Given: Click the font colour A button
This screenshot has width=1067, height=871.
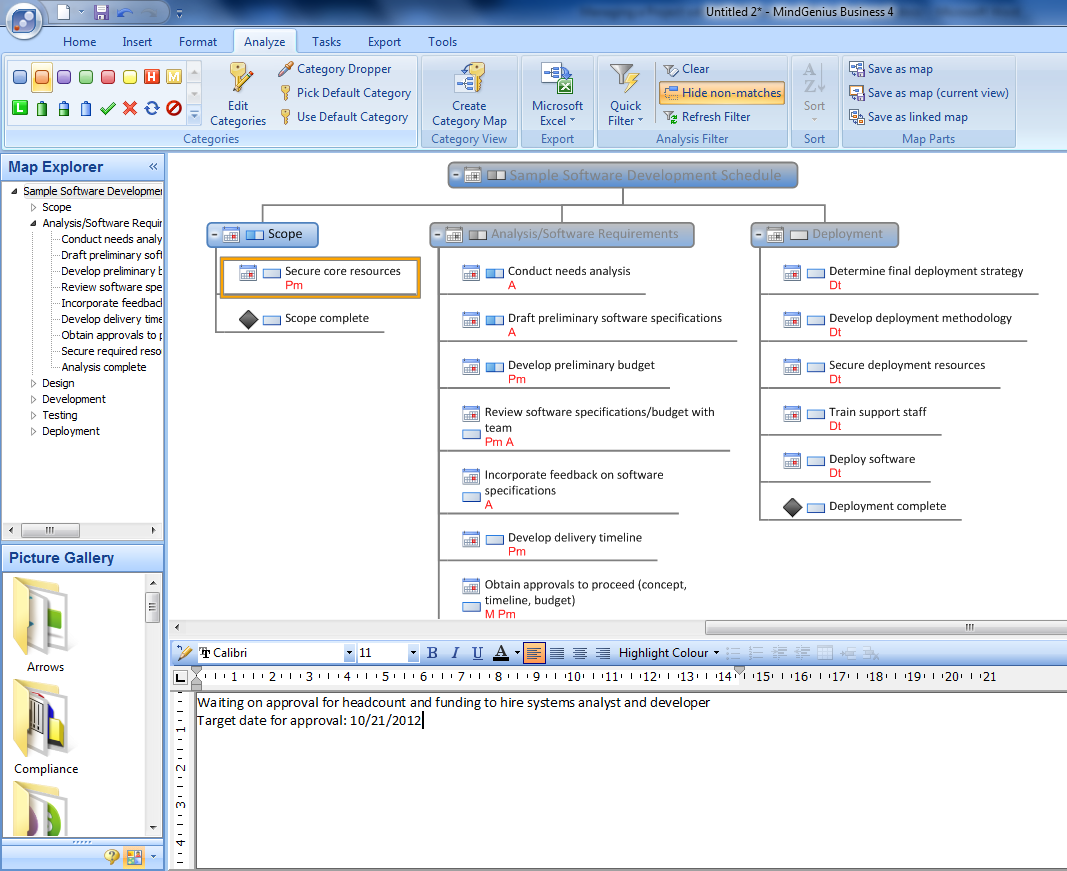Looking at the screenshot, I should click(501, 653).
